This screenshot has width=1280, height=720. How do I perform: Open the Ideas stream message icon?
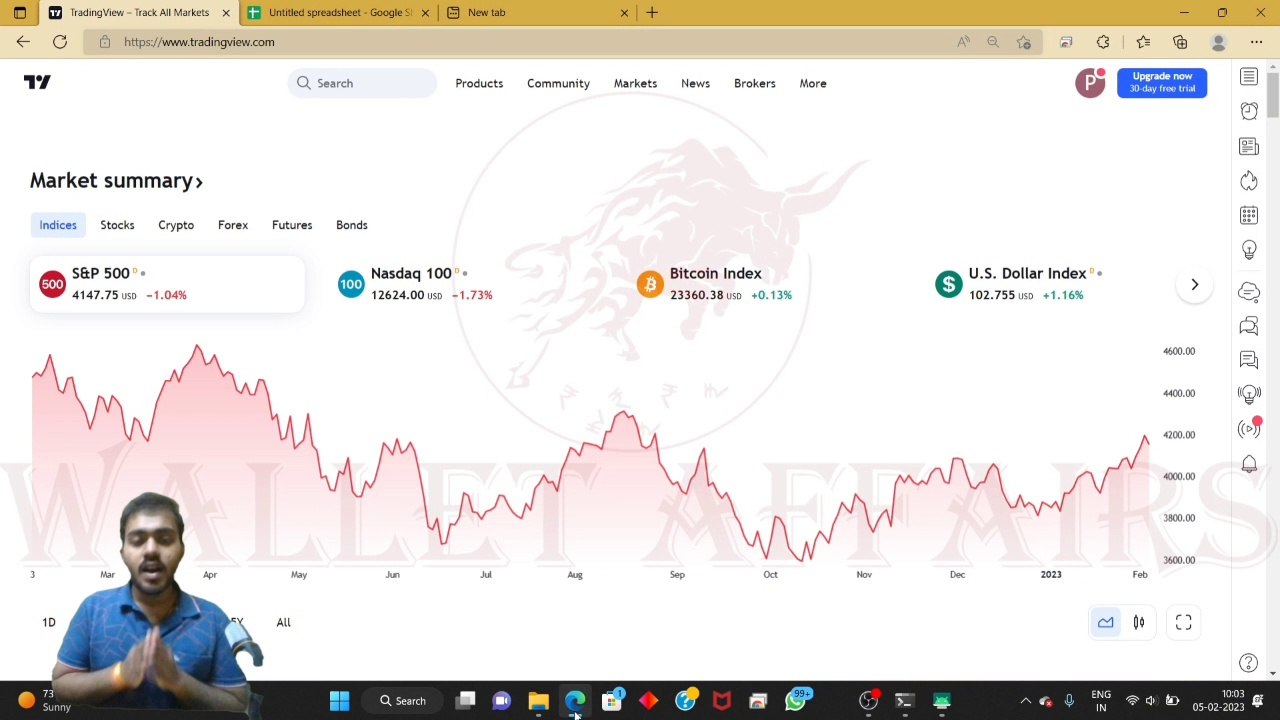tap(1249, 359)
